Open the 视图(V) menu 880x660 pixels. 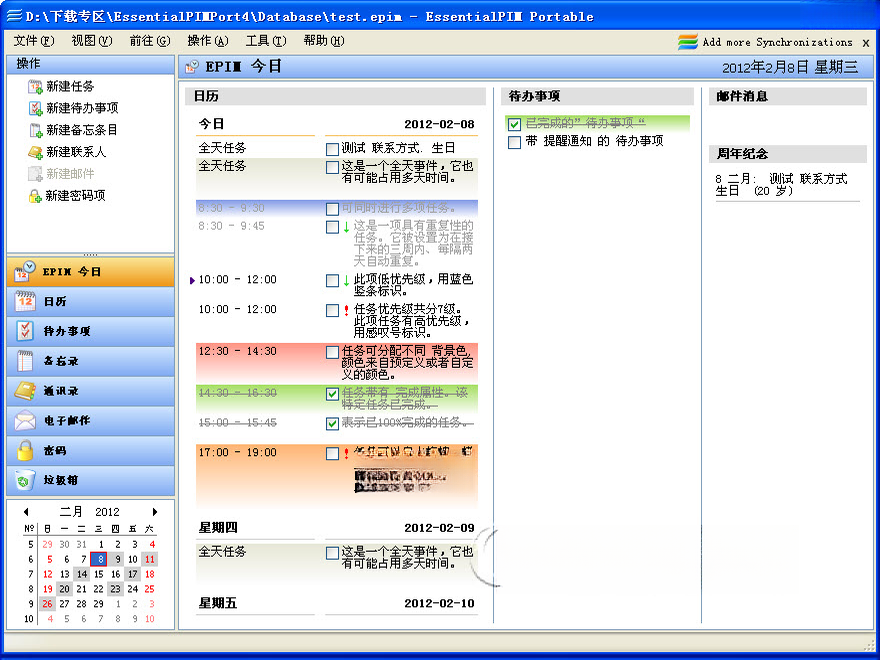tap(91, 41)
